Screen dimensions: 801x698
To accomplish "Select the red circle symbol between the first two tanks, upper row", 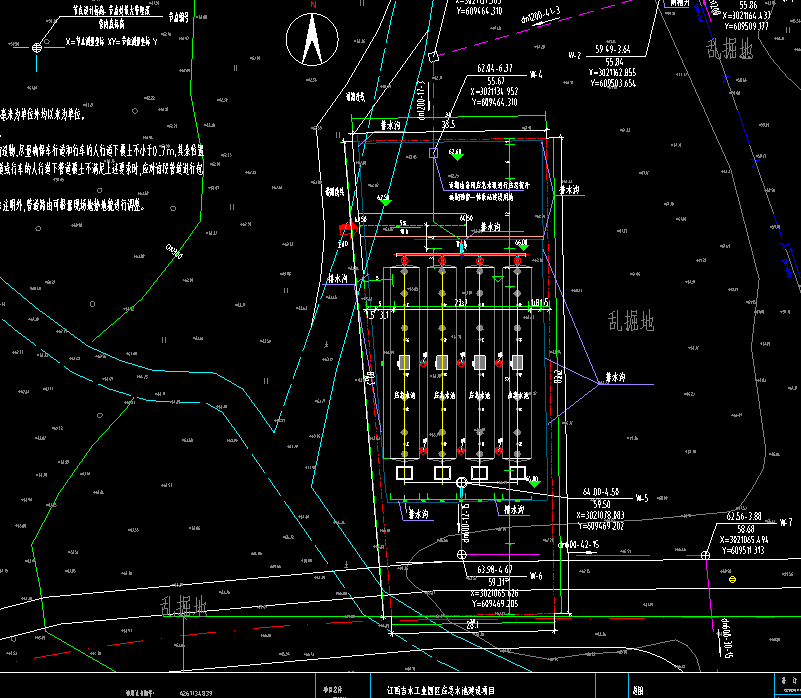I will point(423,363).
